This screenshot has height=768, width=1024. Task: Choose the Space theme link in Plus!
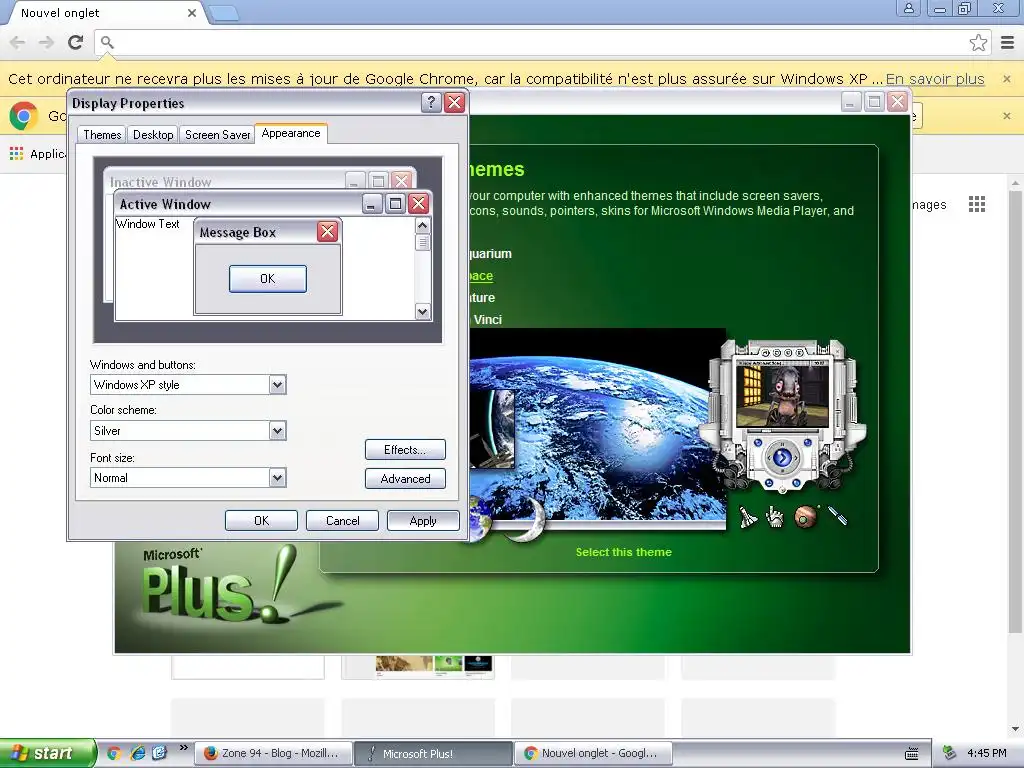pyautogui.click(x=481, y=276)
